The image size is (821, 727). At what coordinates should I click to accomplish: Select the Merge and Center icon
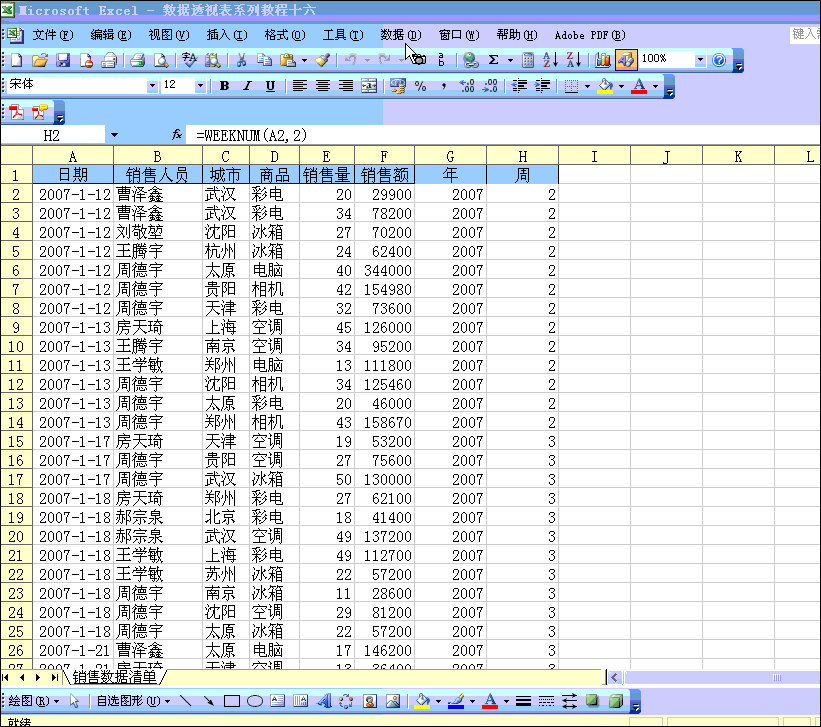pos(370,87)
